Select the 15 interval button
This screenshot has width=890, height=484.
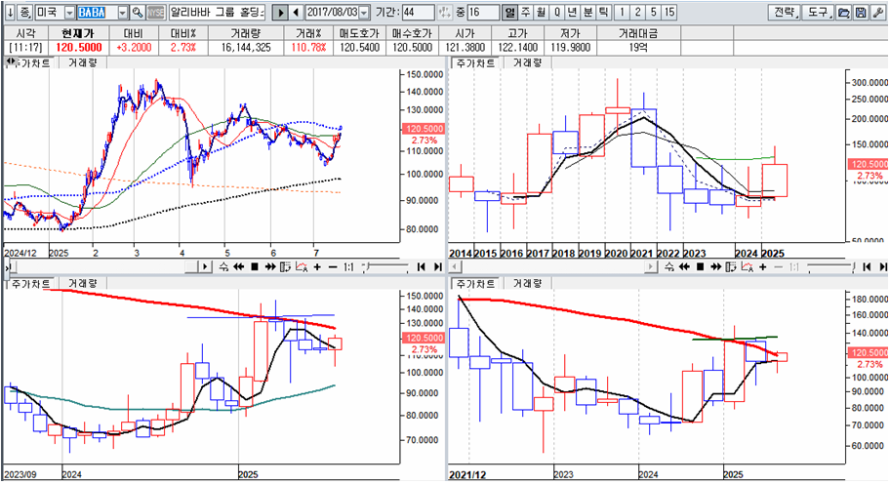click(669, 12)
